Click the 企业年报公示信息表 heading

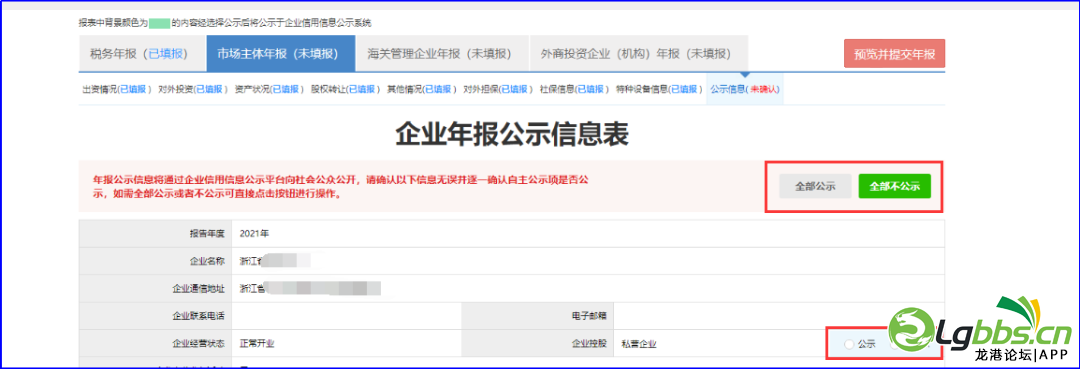tap(512, 134)
